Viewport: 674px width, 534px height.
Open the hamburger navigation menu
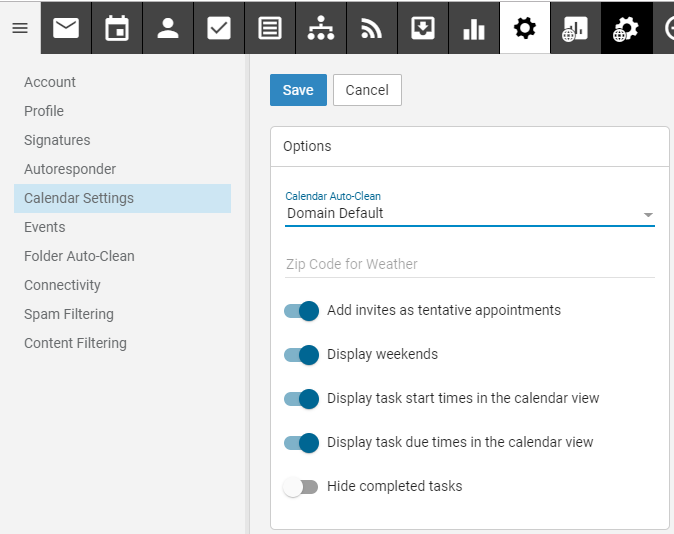(20, 28)
